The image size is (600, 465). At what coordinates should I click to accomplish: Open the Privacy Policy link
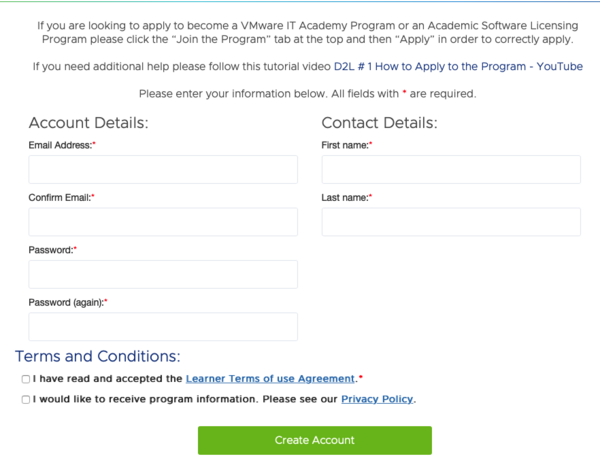[x=377, y=399]
